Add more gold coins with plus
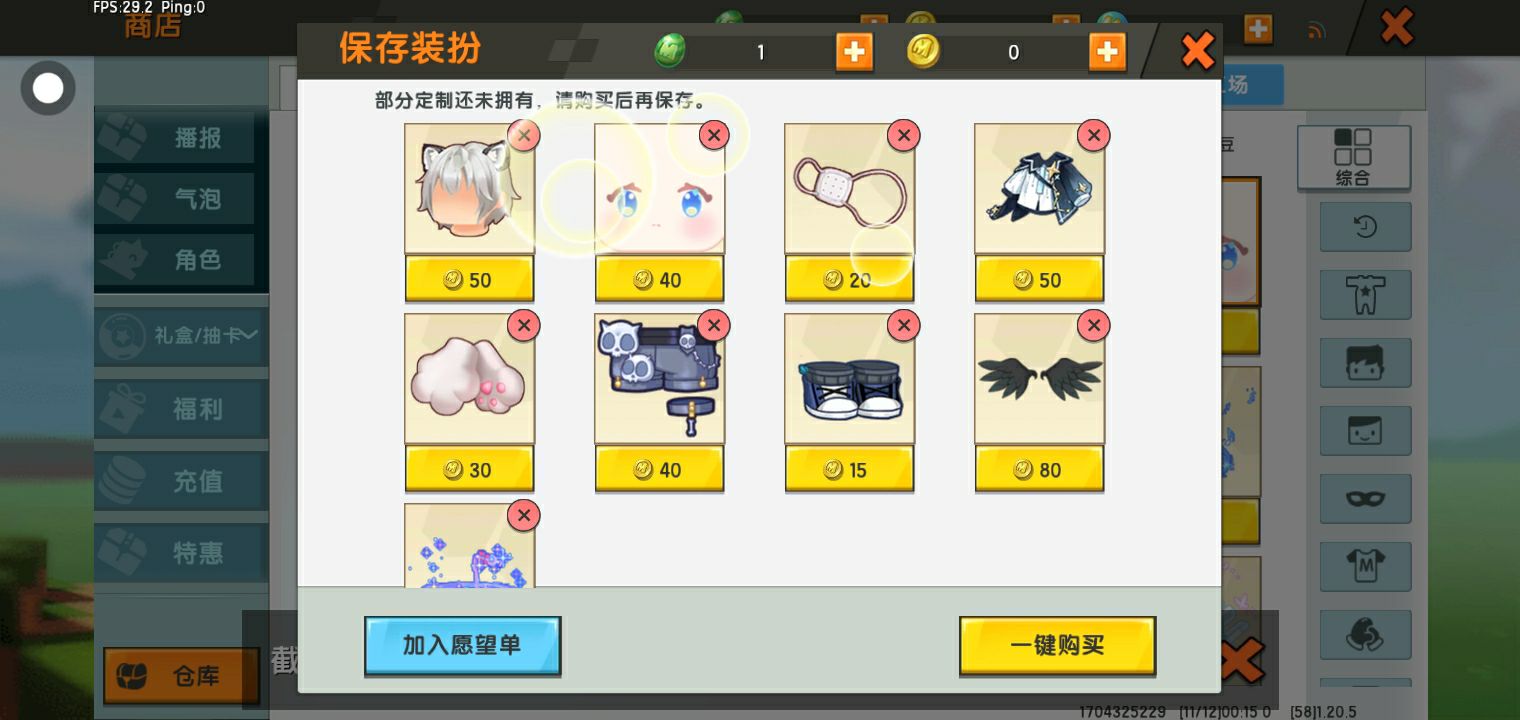The height and width of the screenshot is (720, 1520). [x=1107, y=51]
